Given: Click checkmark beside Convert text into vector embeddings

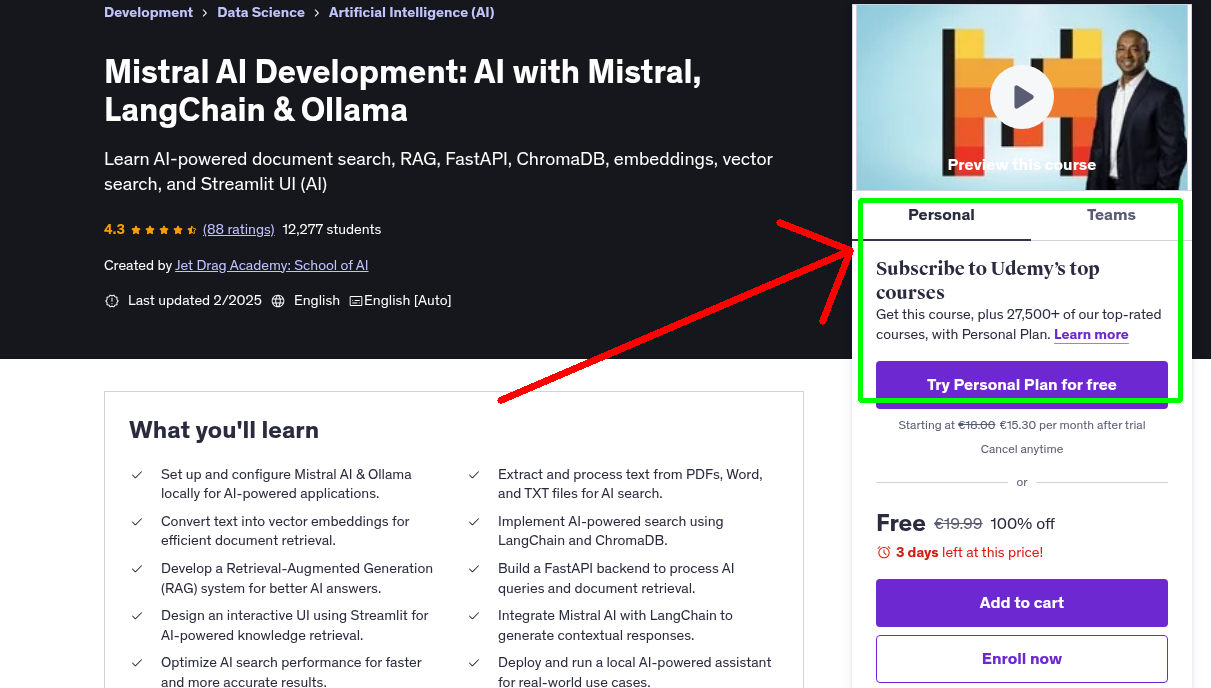Looking at the screenshot, I should pyautogui.click(x=137, y=522).
